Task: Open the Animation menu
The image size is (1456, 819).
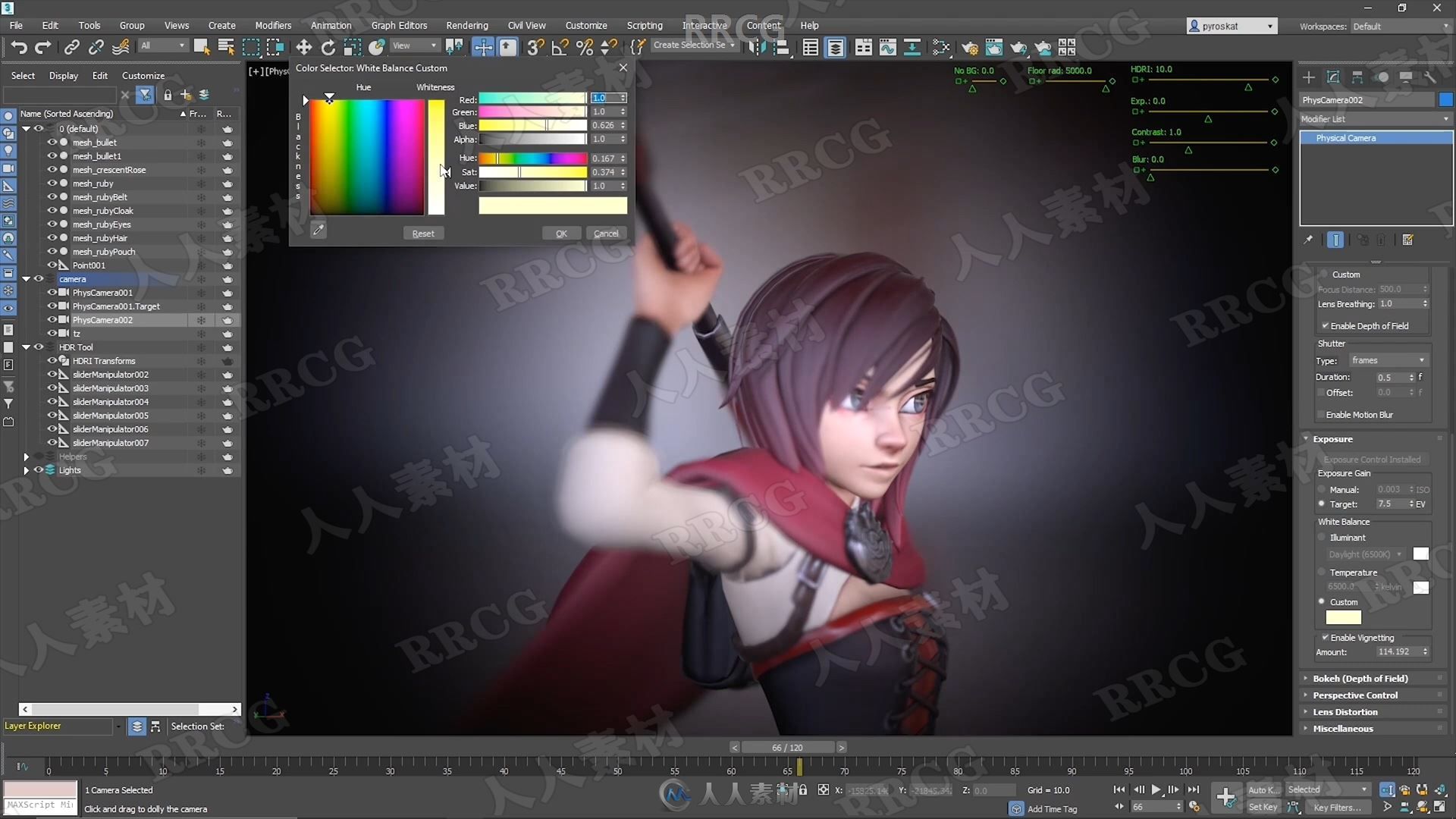Action: (331, 25)
